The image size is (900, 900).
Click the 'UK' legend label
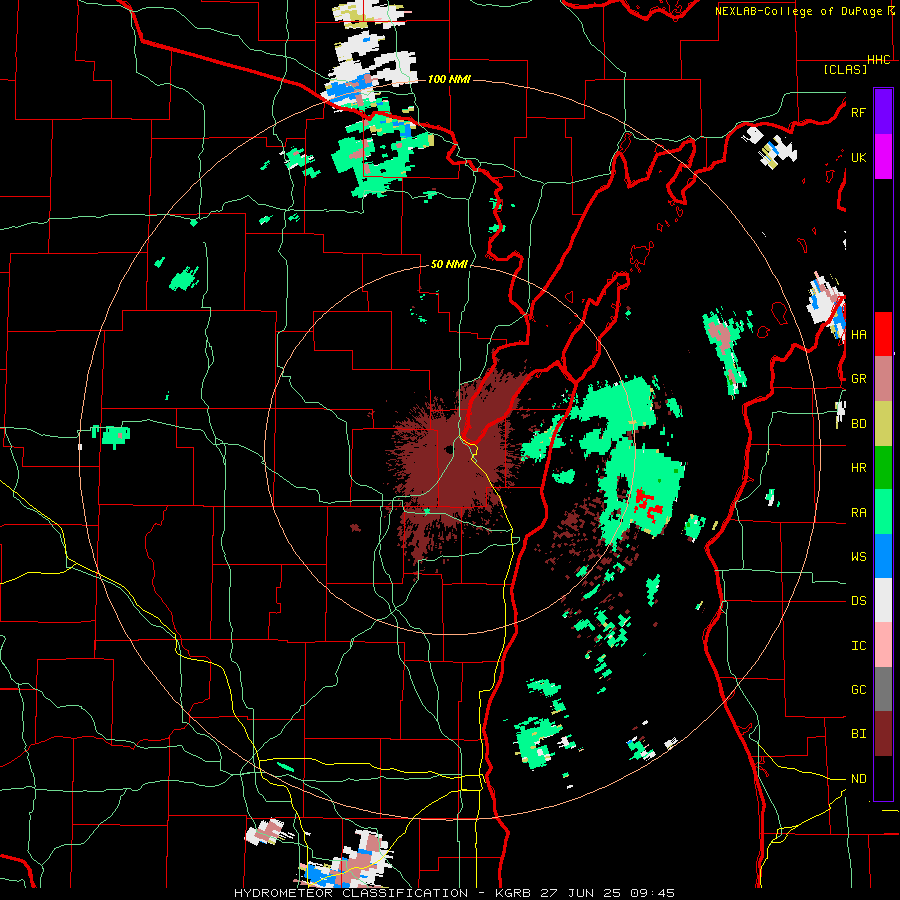click(x=858, y=157)
